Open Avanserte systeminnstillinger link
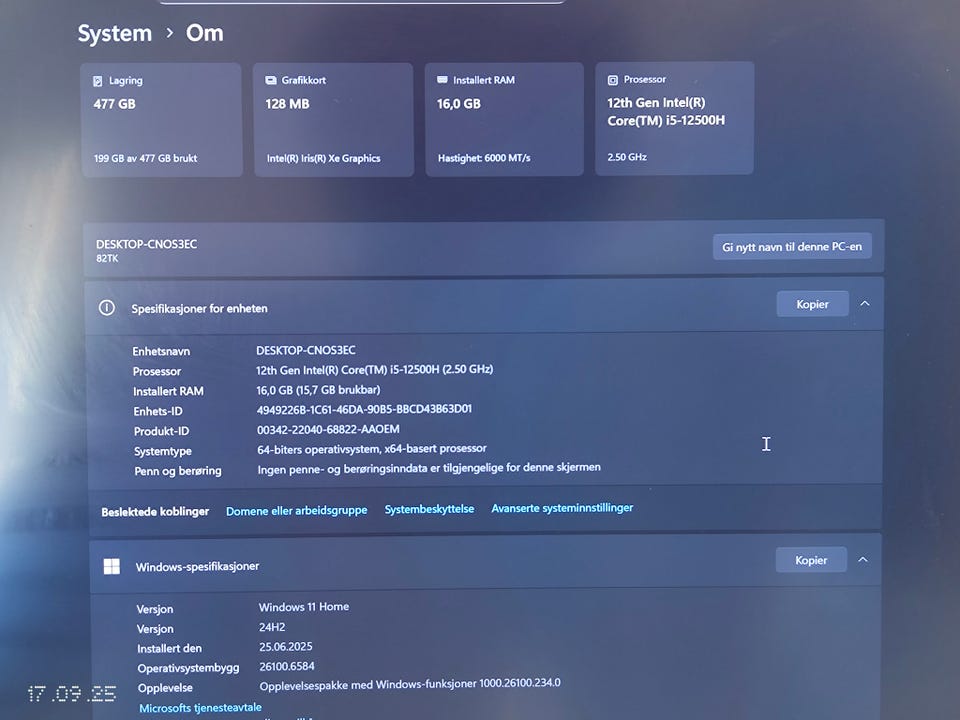Screen dimensions: 960x720 562,508
